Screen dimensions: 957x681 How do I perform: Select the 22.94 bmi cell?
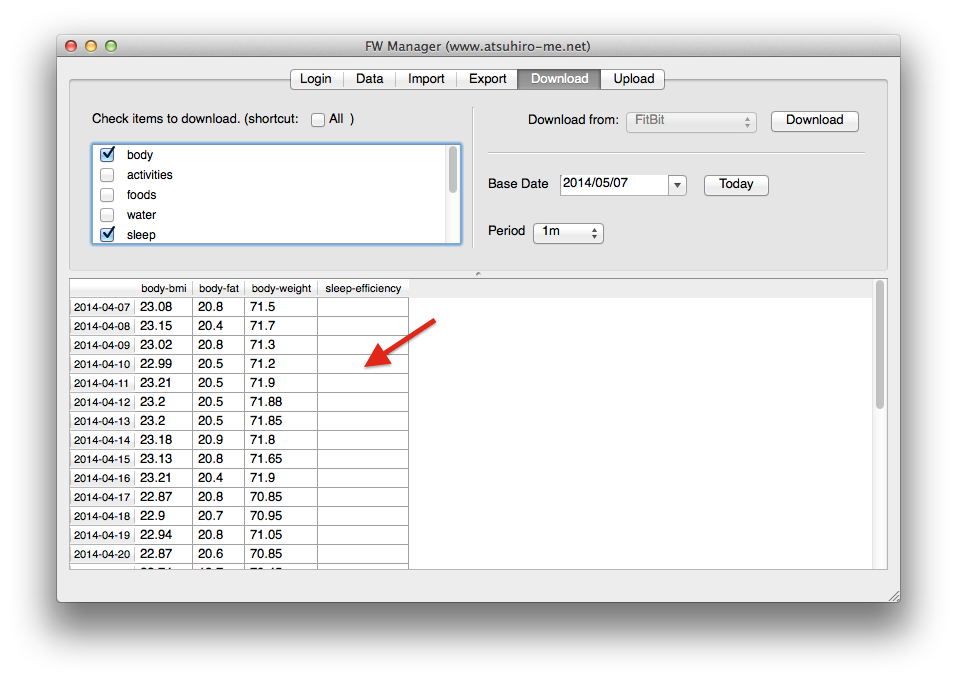click(x=164, y=535)
